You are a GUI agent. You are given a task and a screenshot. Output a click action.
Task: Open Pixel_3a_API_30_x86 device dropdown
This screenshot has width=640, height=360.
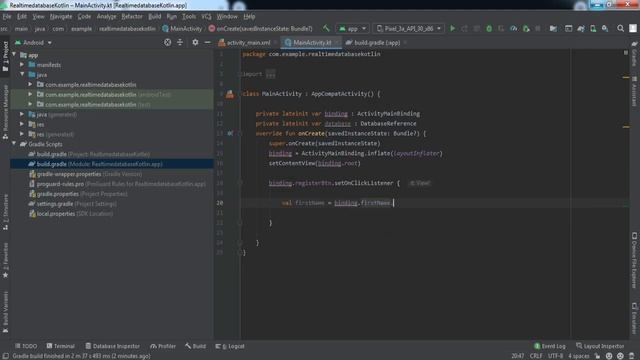pyautogui.click(x=409, y=29)
